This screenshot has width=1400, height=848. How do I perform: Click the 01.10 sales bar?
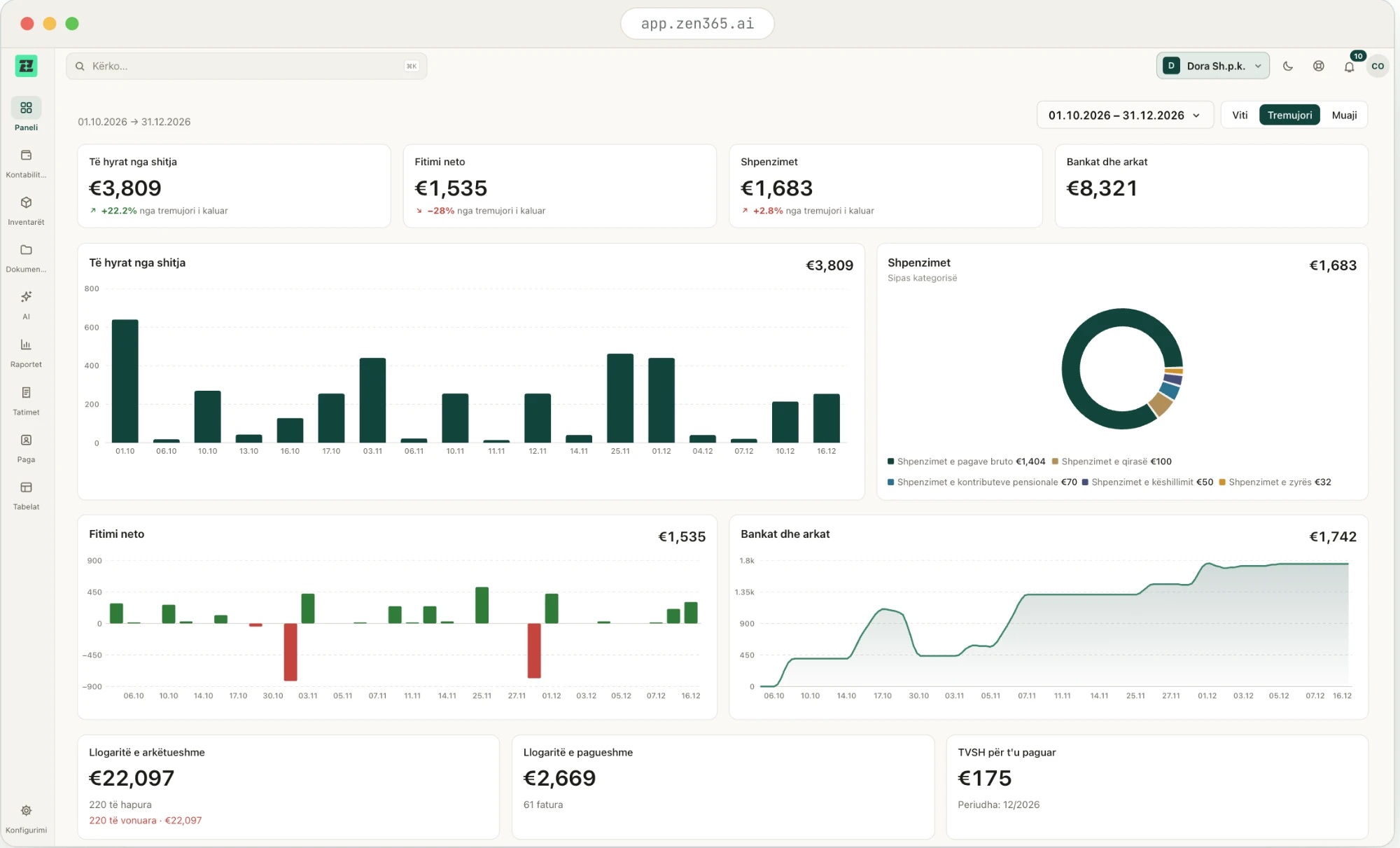125,381
